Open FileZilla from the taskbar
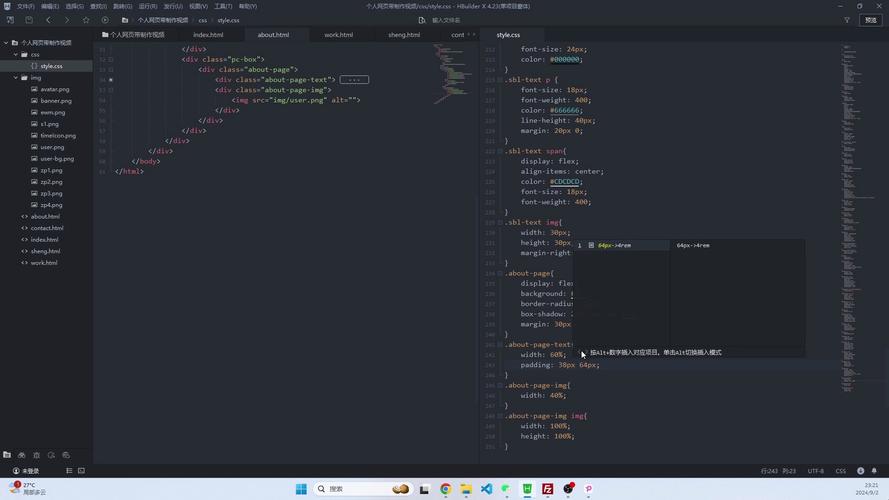 (548, 489)
